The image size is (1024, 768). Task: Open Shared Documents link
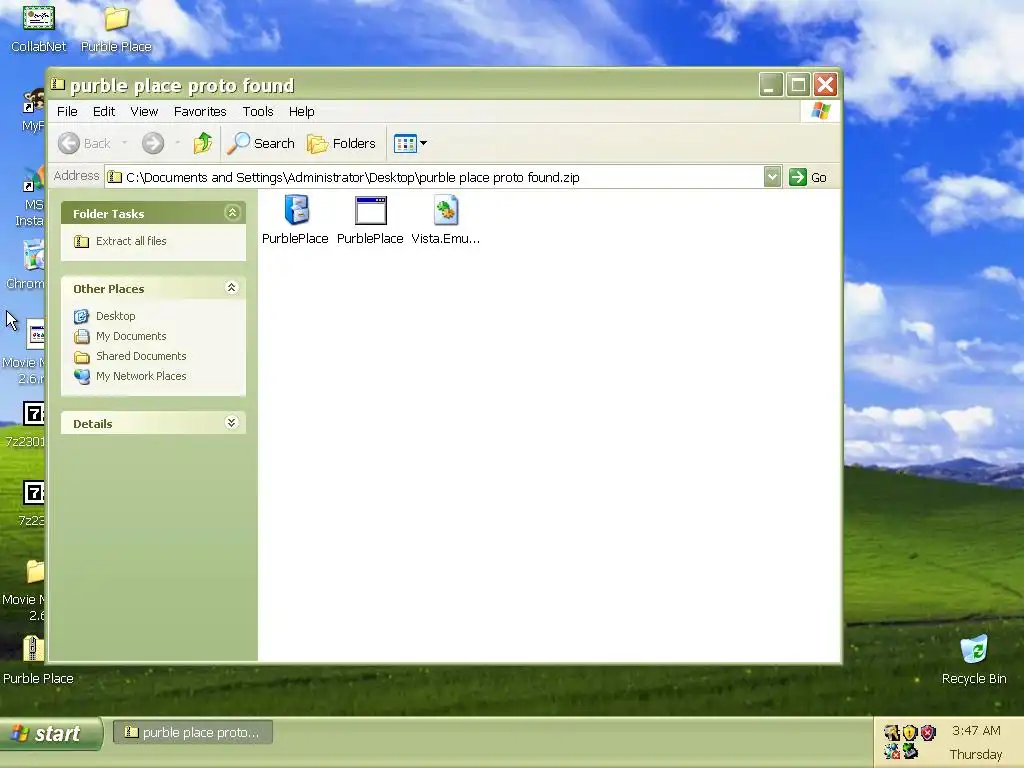tap(141, 356)
